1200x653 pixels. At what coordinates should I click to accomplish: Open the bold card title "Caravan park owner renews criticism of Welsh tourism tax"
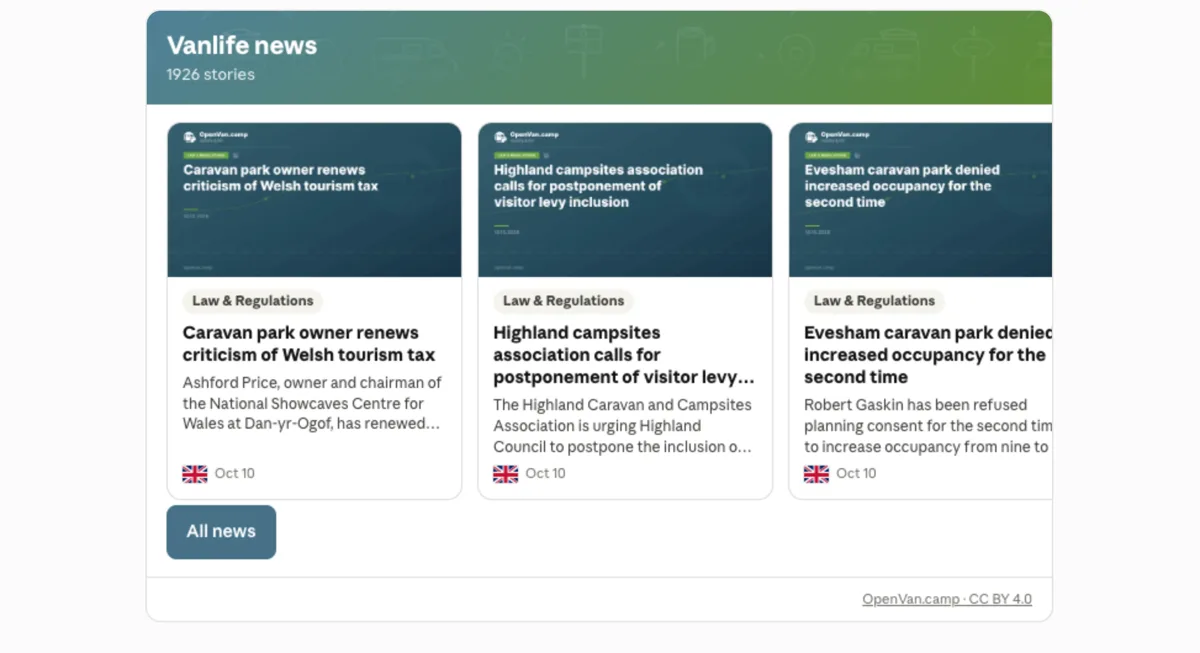pyautogui.click(x=310, y=344)
